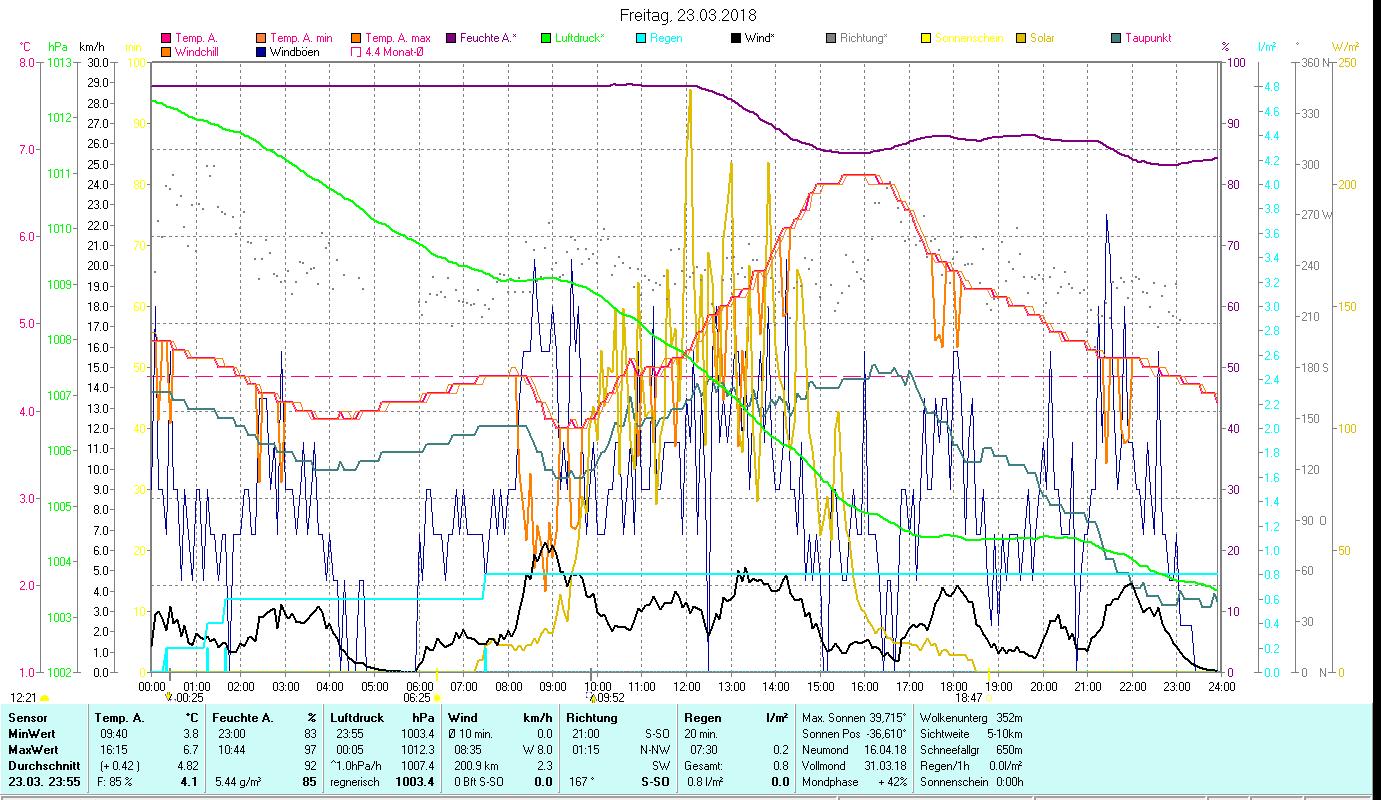Click the chart title Freitag, 23.03.2018
The width and height of the screenshot is (1381, 800).
[x=688, y=16]
